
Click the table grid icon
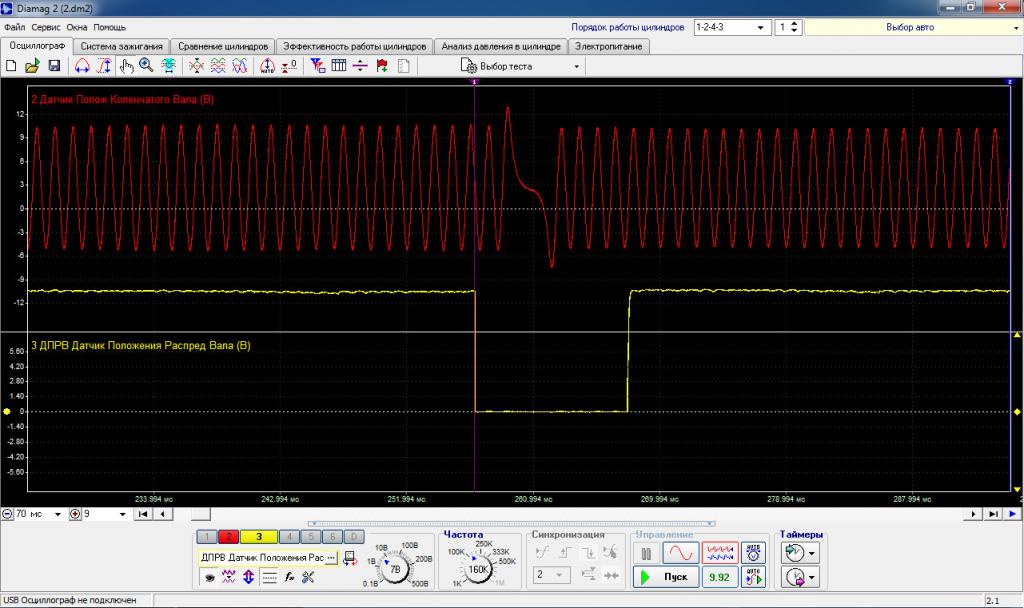click(x=339, y=66)
